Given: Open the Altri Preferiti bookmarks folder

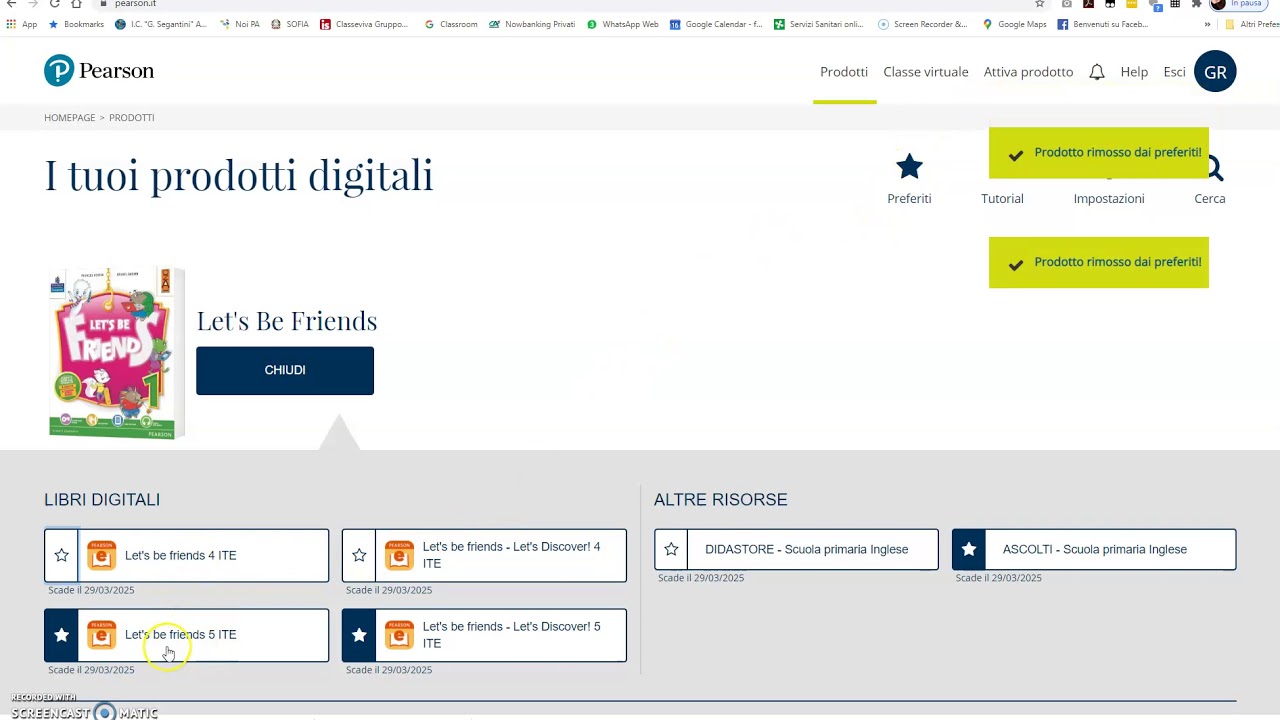Looking at the screenshot, I should coord(1252,24).
